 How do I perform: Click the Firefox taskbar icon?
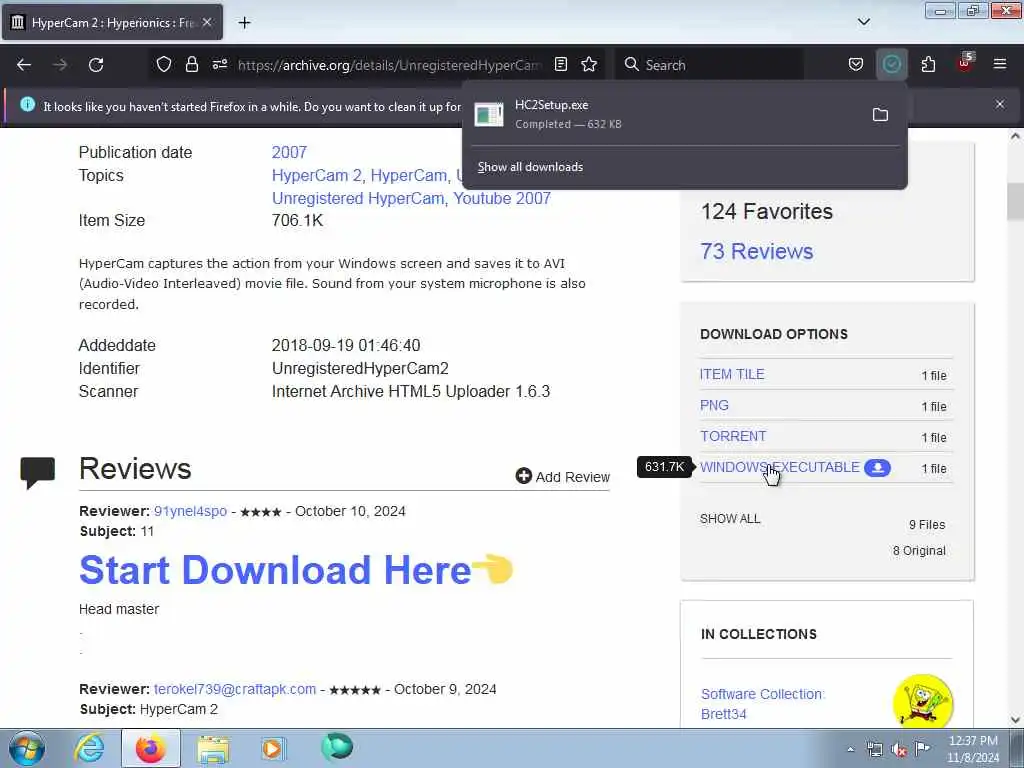[x=150, y=748]
